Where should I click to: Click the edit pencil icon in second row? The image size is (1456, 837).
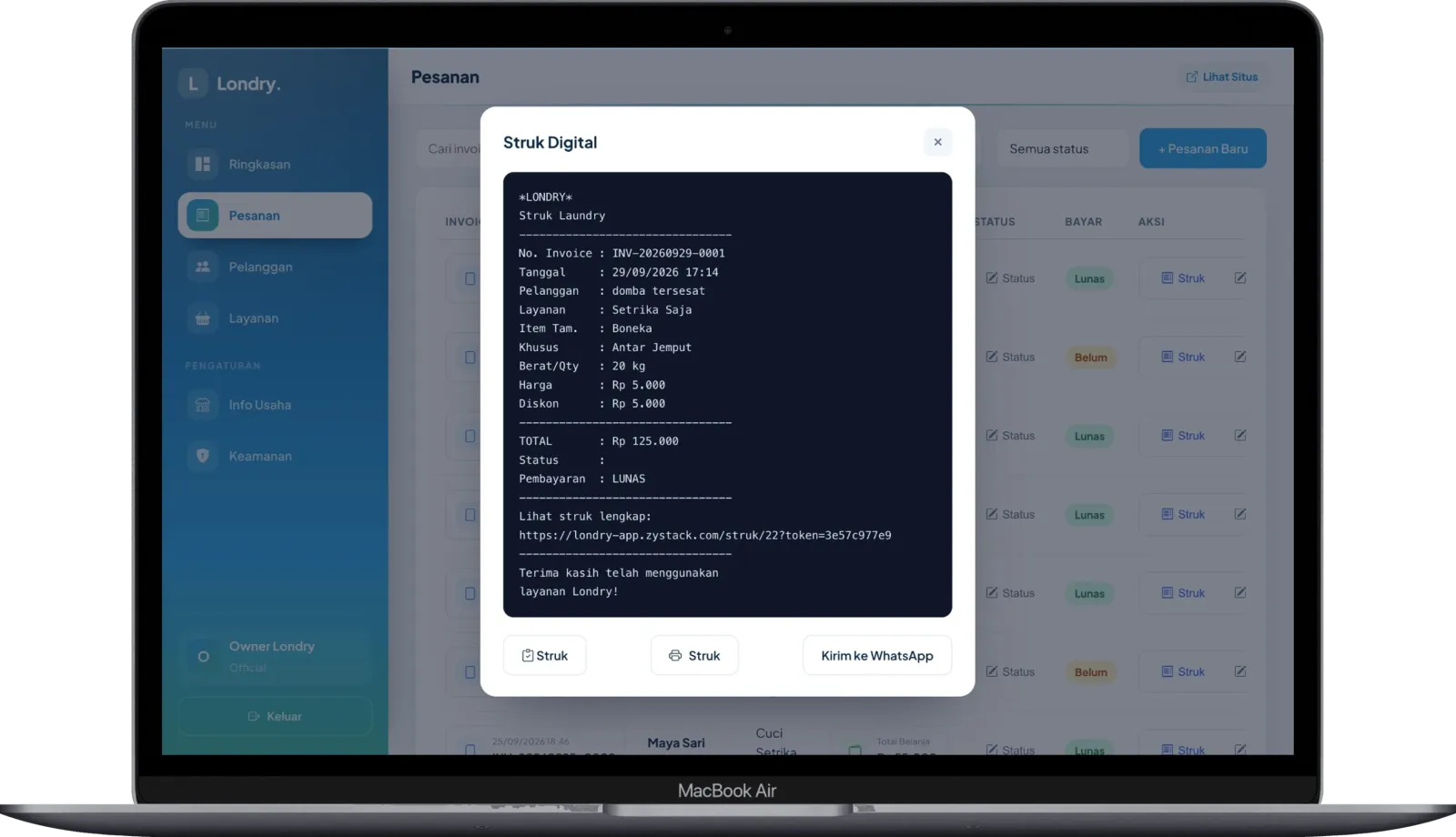[x=1240, y=357]
